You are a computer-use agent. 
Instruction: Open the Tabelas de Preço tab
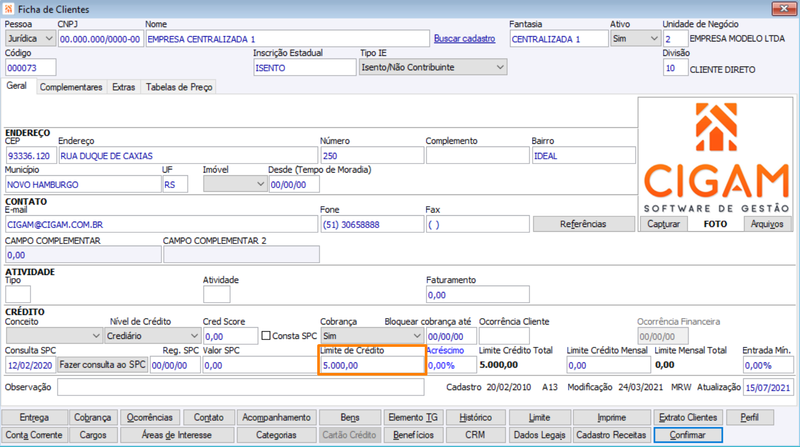pos(179,87)
